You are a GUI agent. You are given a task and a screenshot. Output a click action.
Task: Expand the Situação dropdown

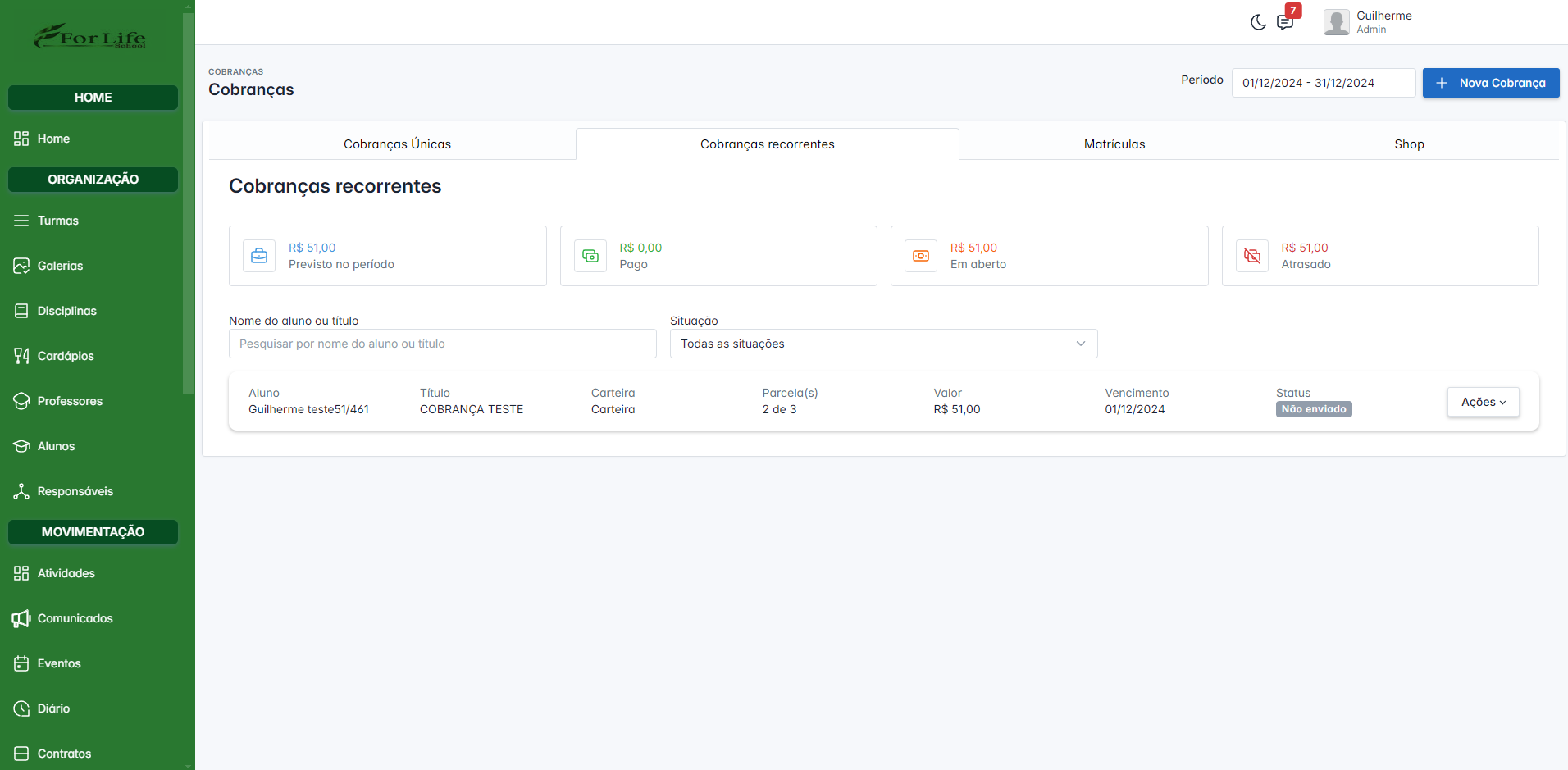883,344
